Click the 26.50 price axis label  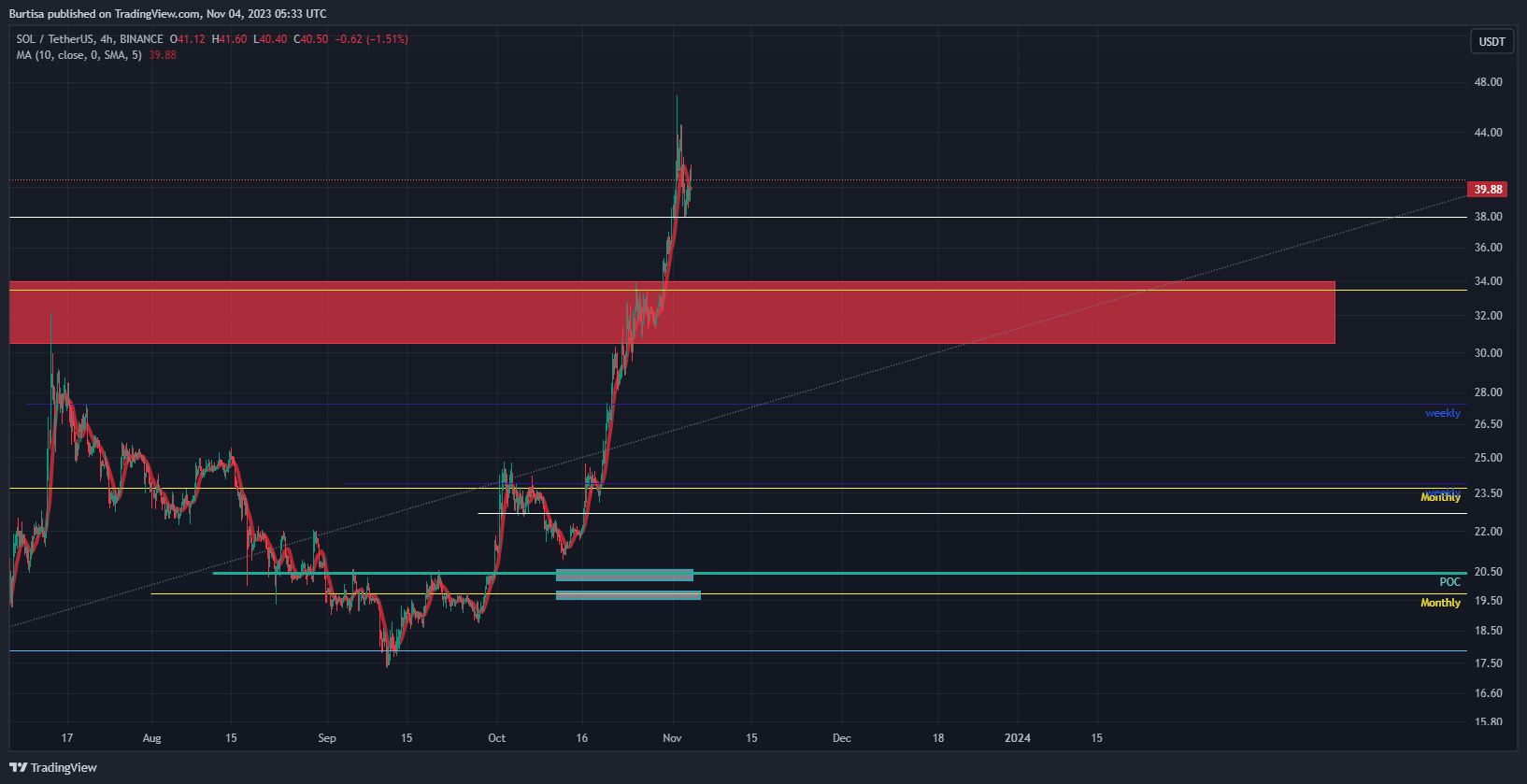point(1488,424)
